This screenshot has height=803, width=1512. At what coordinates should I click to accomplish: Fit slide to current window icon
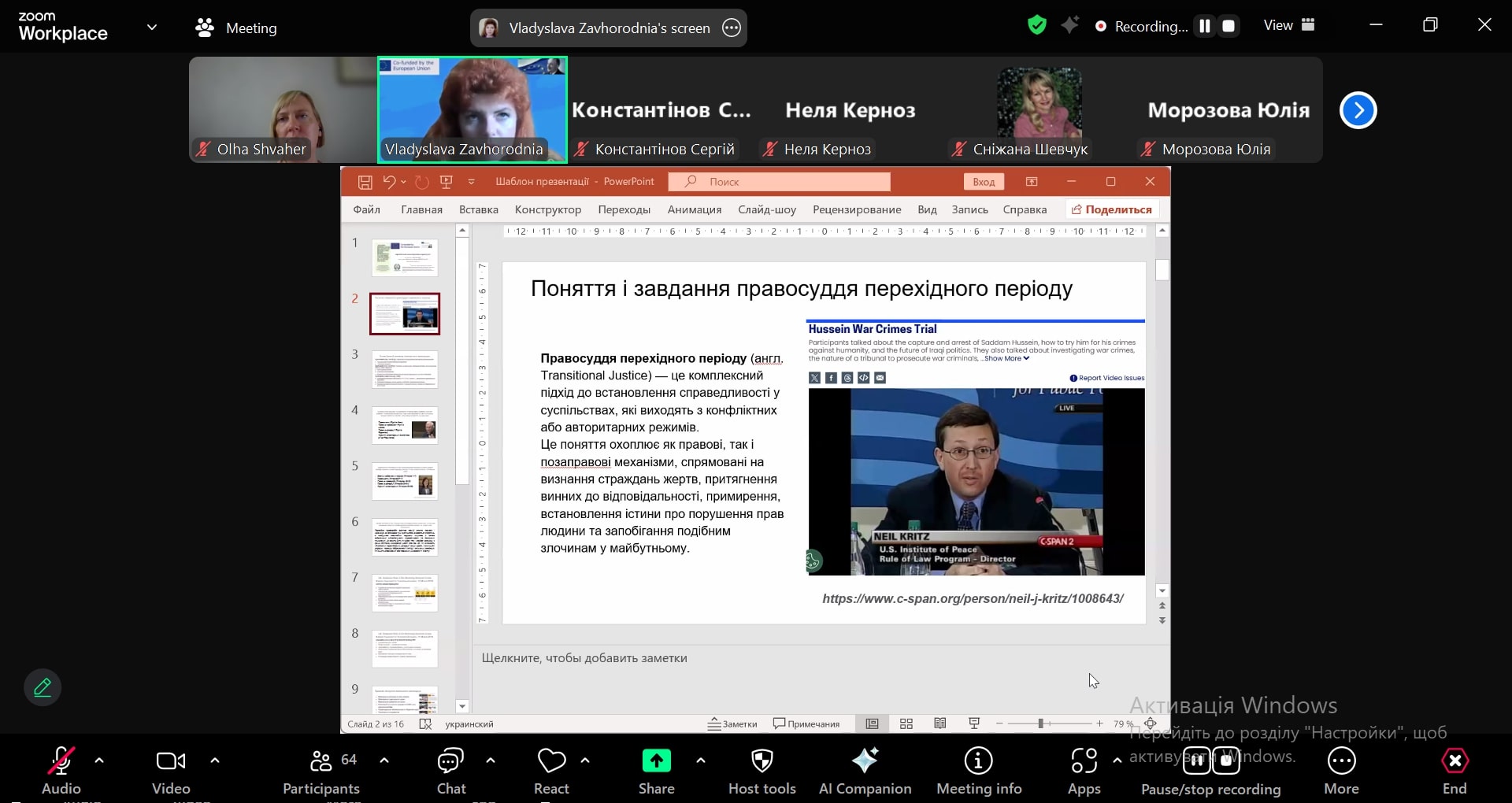point(1151,723)
